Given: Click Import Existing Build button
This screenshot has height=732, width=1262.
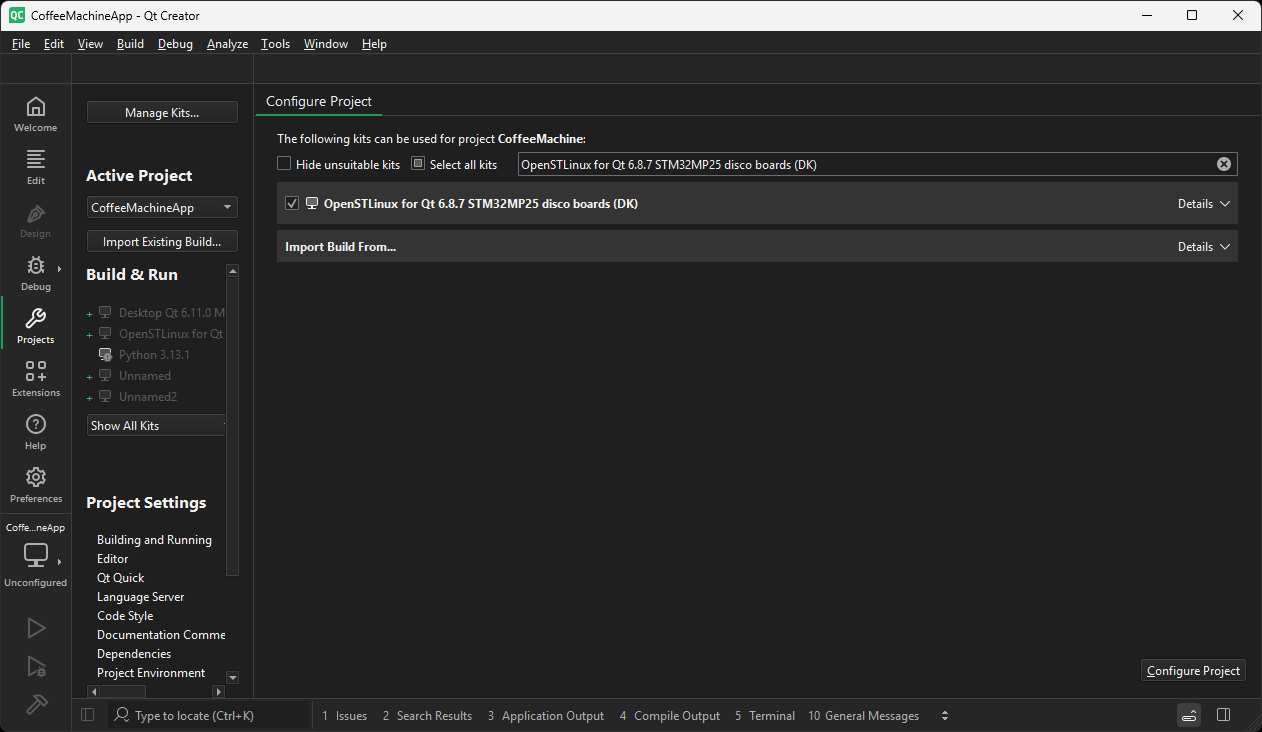Looking at the screenshot, I should 161,241.
